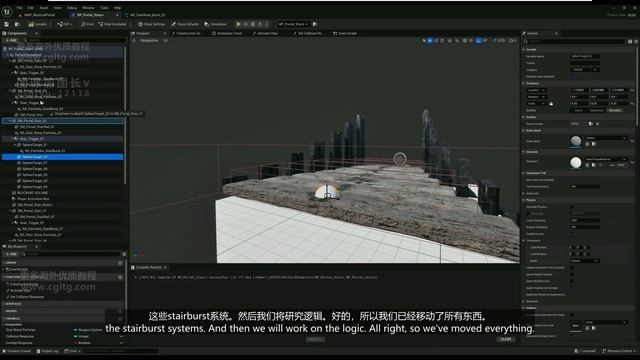
Task: Click the lock scale ratio icon
Action: pos(551,104)
